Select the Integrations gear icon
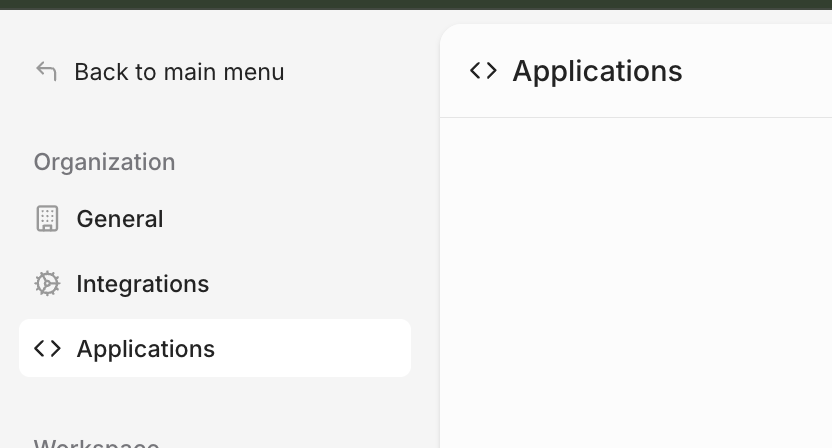This screenshot has height=448, width=832. tap(47, 283)
